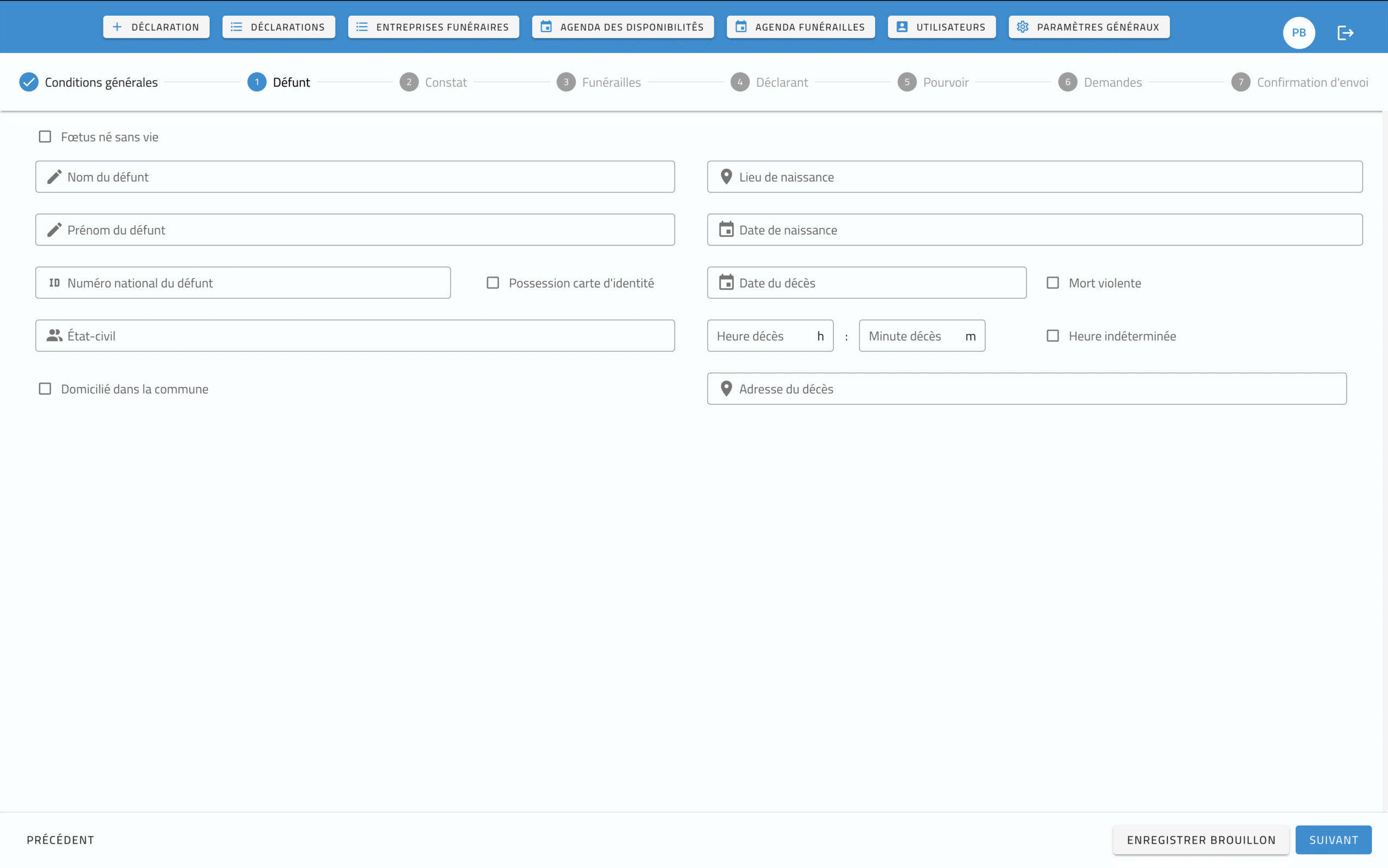Open the Agenda Funérailles menu
This screenshot has width=1388, height=868.
[x=800, y=27]
